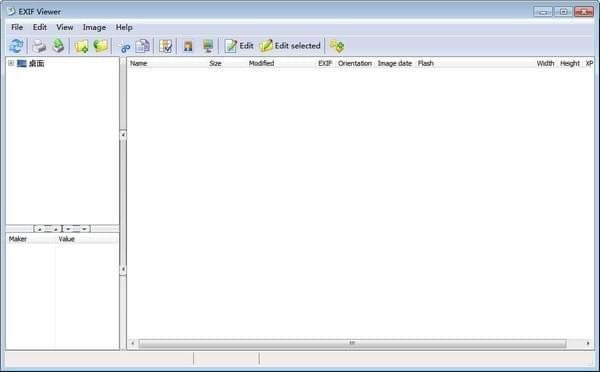Collapse pane downward using splitter down arrows
Screen dimensions: 600x372
click(x=76, y=229)
